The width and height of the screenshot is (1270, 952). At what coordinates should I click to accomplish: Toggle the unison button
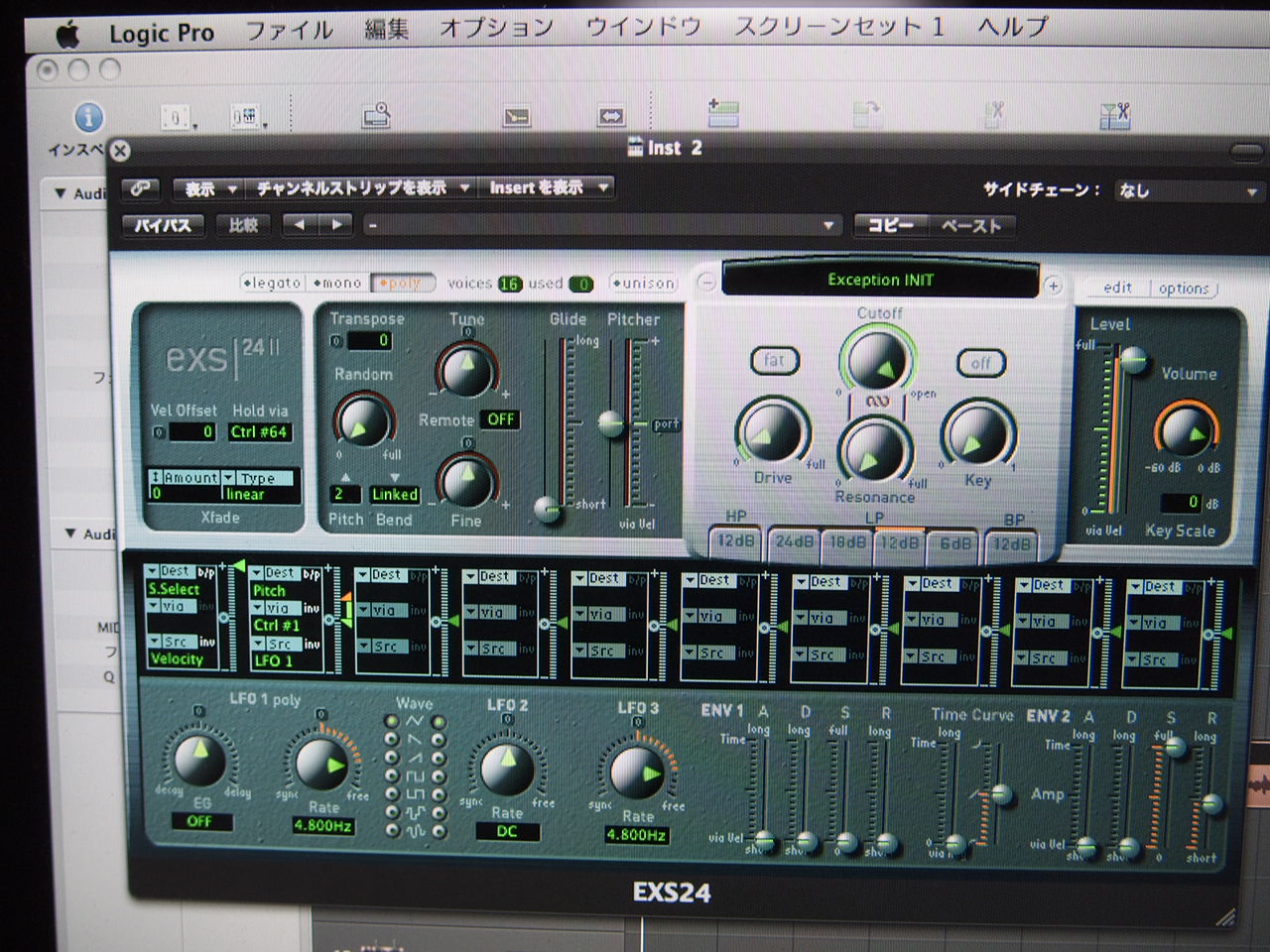(x=644, y=284)
